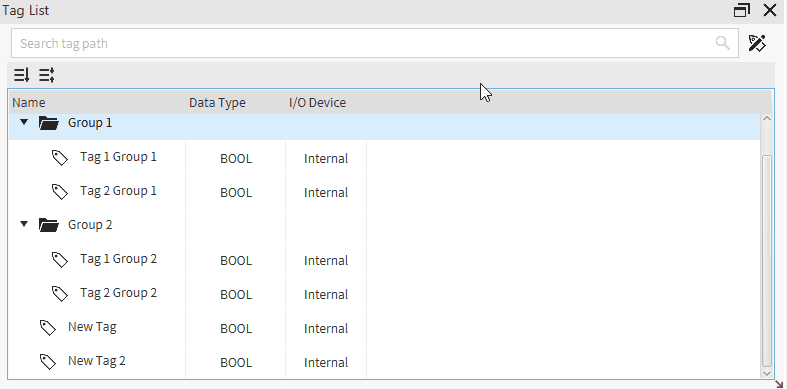The height and width of the screenshot is (389, 787).
Task: Click tag icon of Tag 1 Group 1
Action: (60, 158)
